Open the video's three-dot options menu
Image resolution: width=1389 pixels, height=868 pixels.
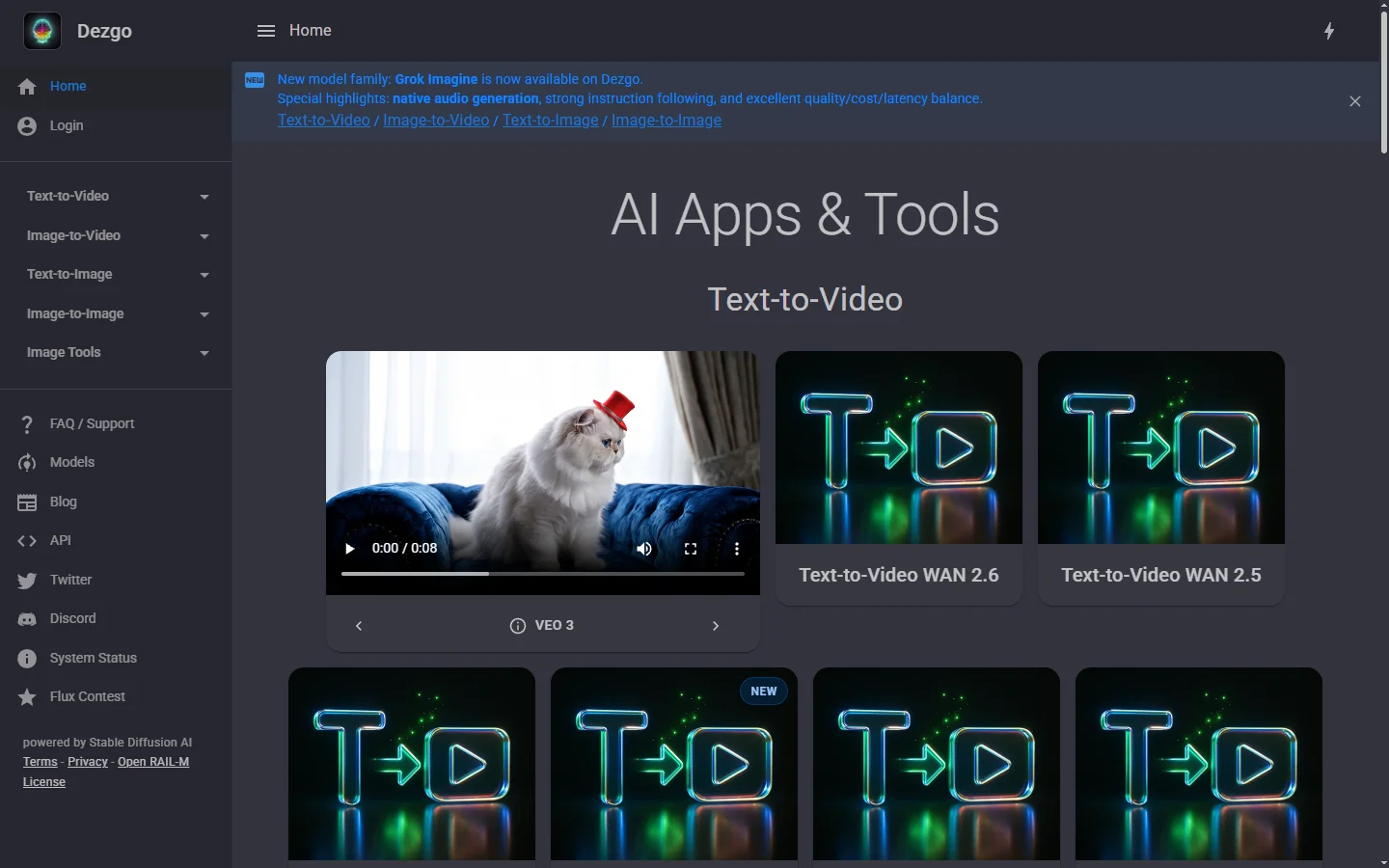coord(737,549)
